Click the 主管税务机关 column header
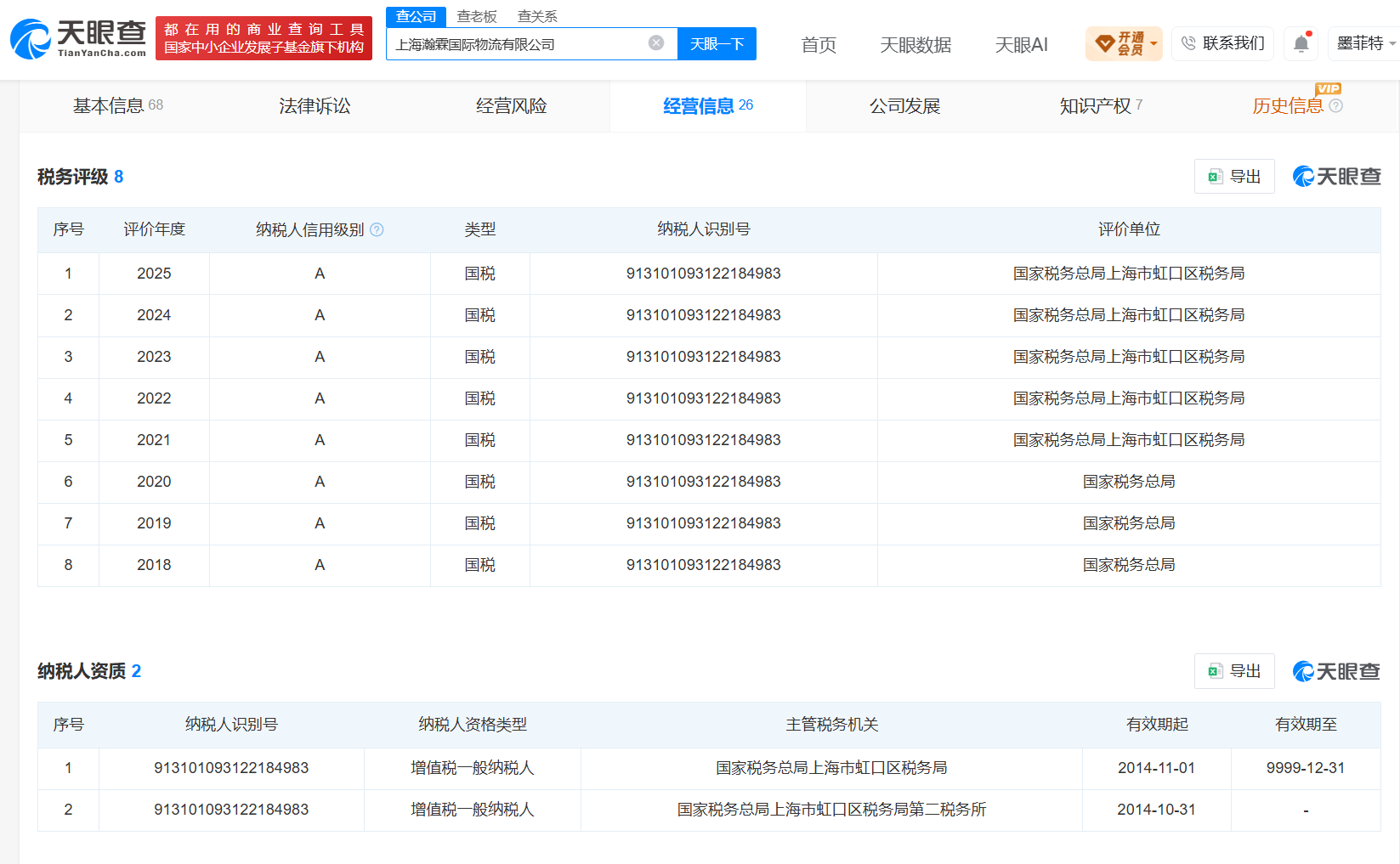The width and height of the screenshot is (1400, 864). pos(832,725)
